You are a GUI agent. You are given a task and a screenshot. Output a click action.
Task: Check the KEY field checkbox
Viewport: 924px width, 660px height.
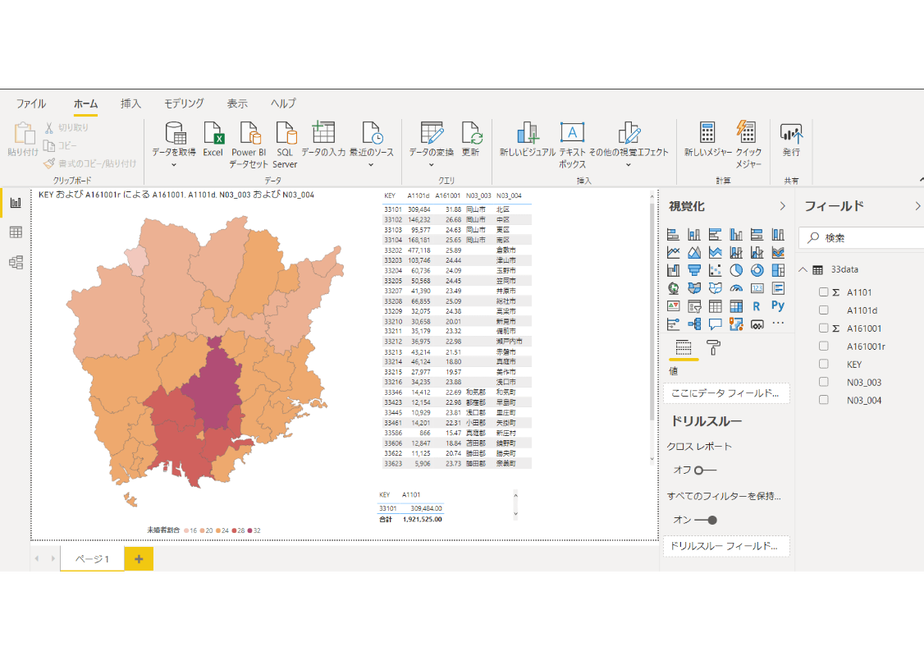tap(824, 364)
